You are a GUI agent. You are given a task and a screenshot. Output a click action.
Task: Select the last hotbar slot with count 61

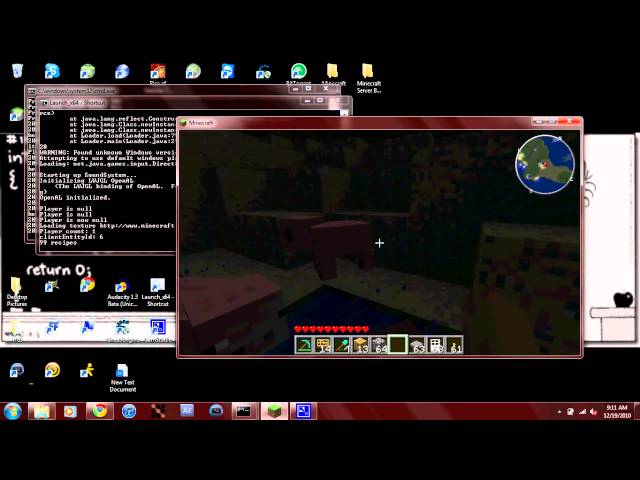(454, 344)
